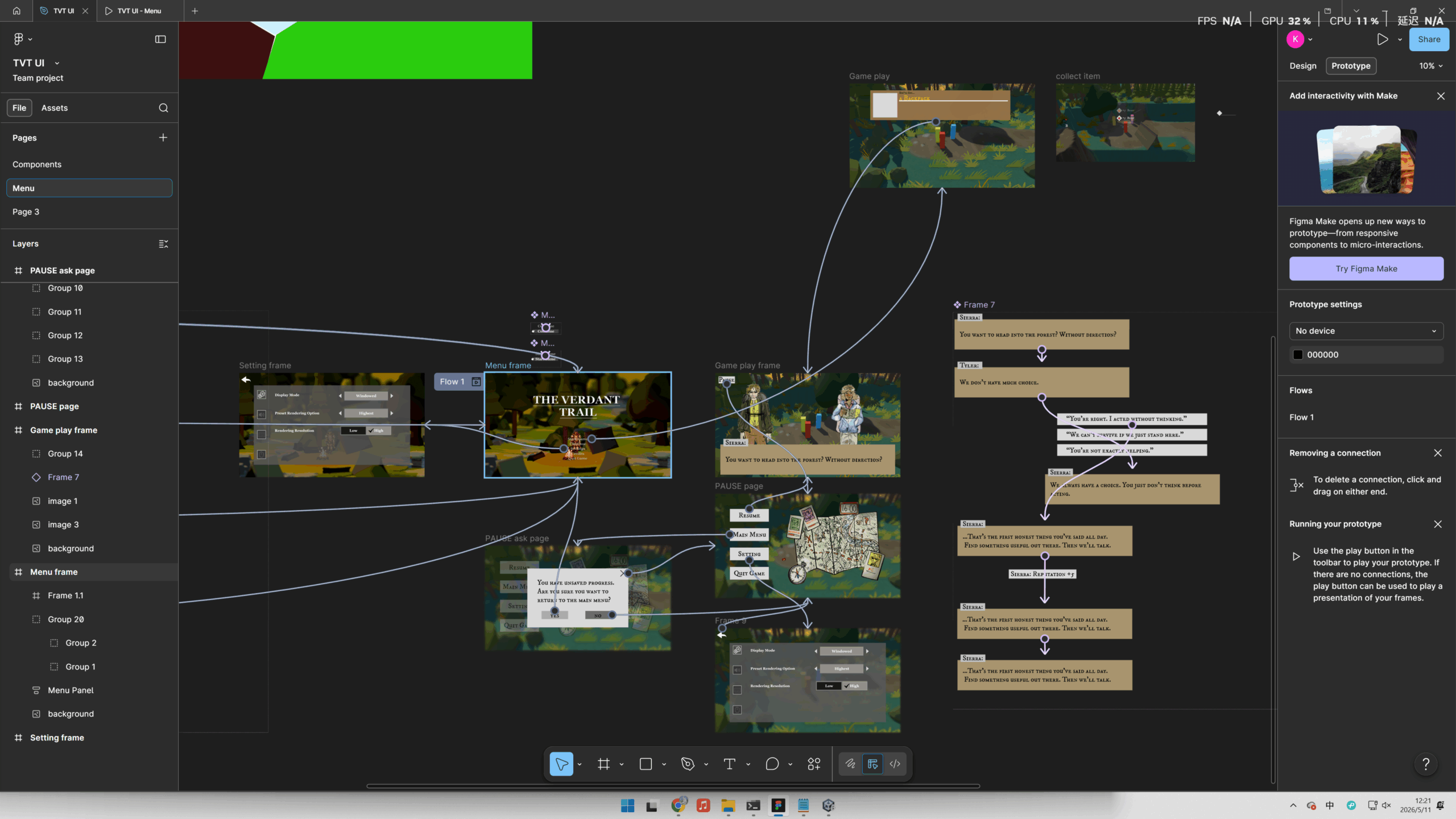
Task: Open the Flow 1 starting point settings icon
Action: pos(477,382)
